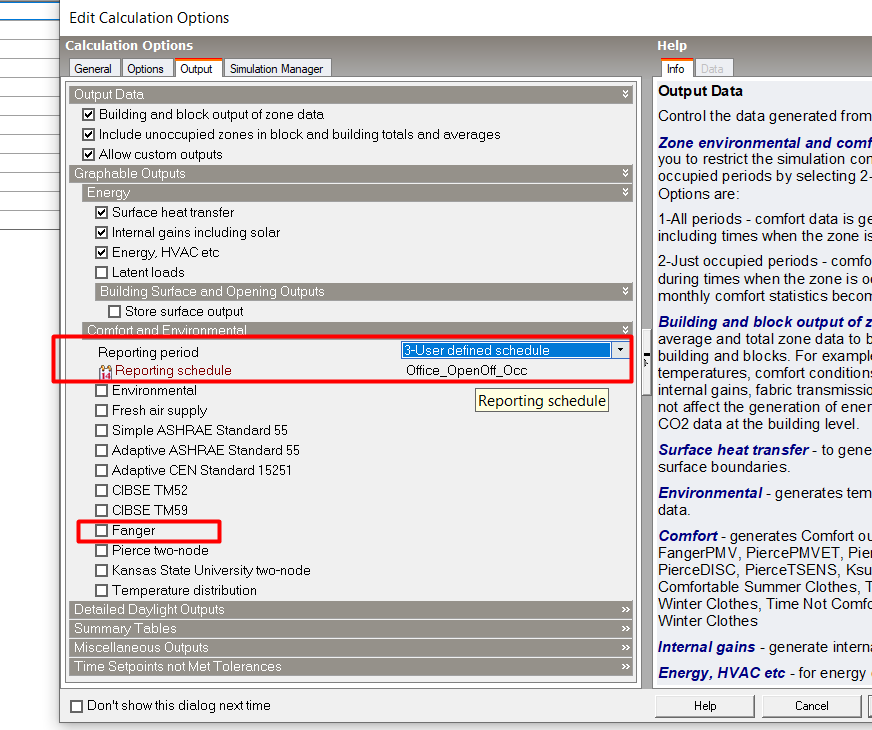Check Adaptive ASHRAE Standard 55

101,450
